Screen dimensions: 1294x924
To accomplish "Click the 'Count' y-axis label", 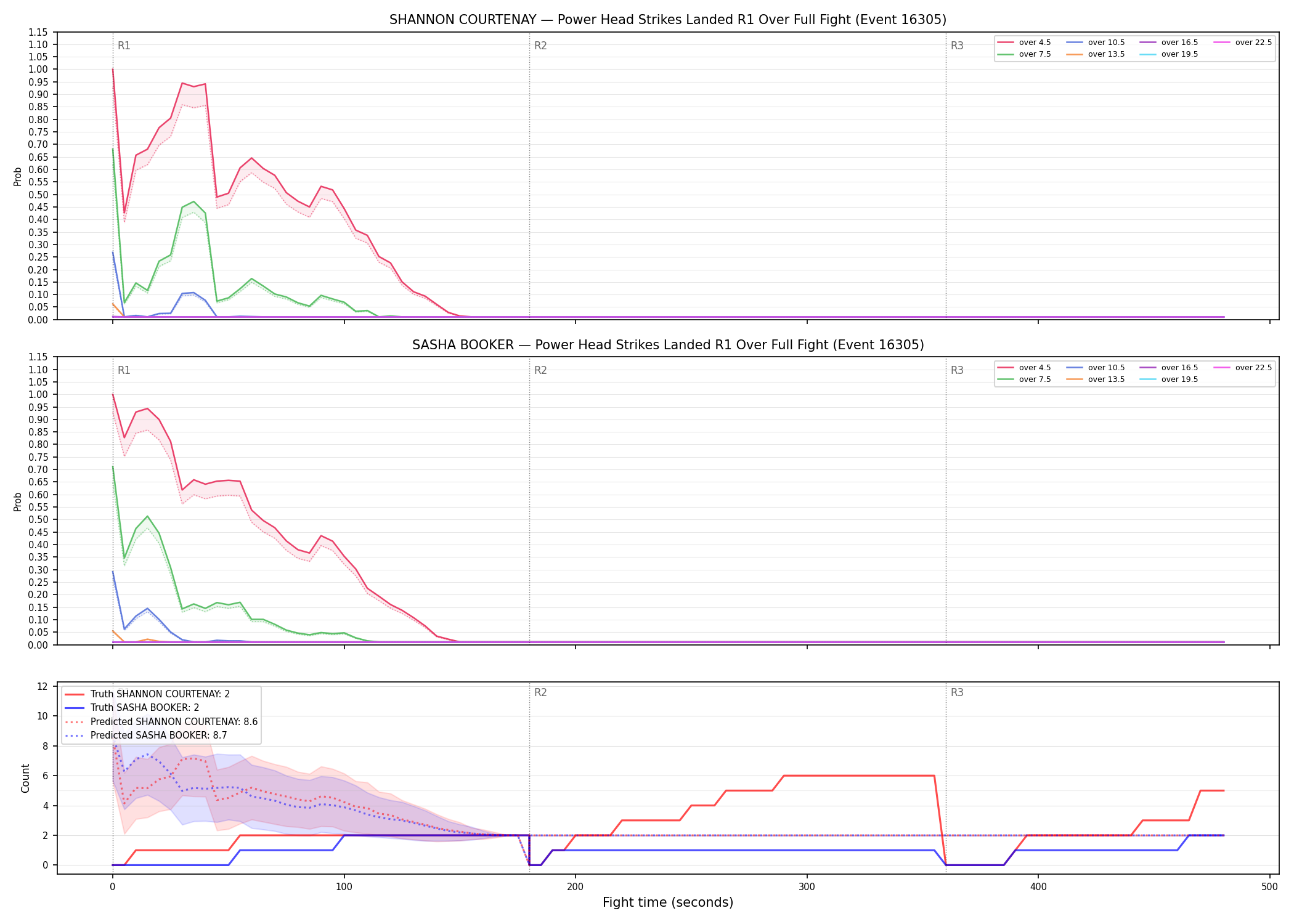I will click(25, 778).
